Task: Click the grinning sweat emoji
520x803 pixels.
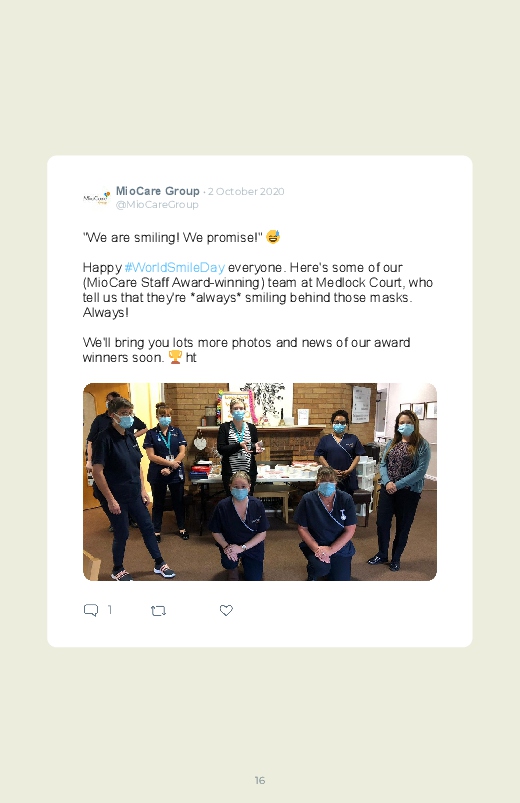Action: pos(273,237)
